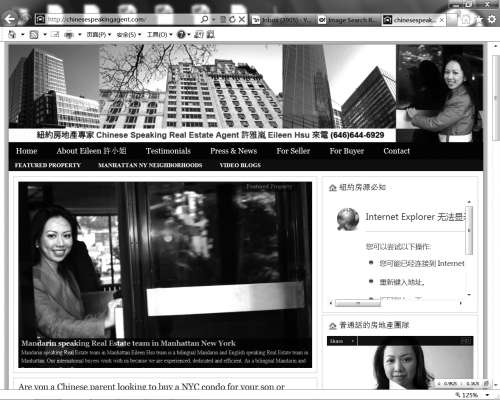Open a new blank tab
The width and height of the screenshot is (500, 400).
(452, 20)
